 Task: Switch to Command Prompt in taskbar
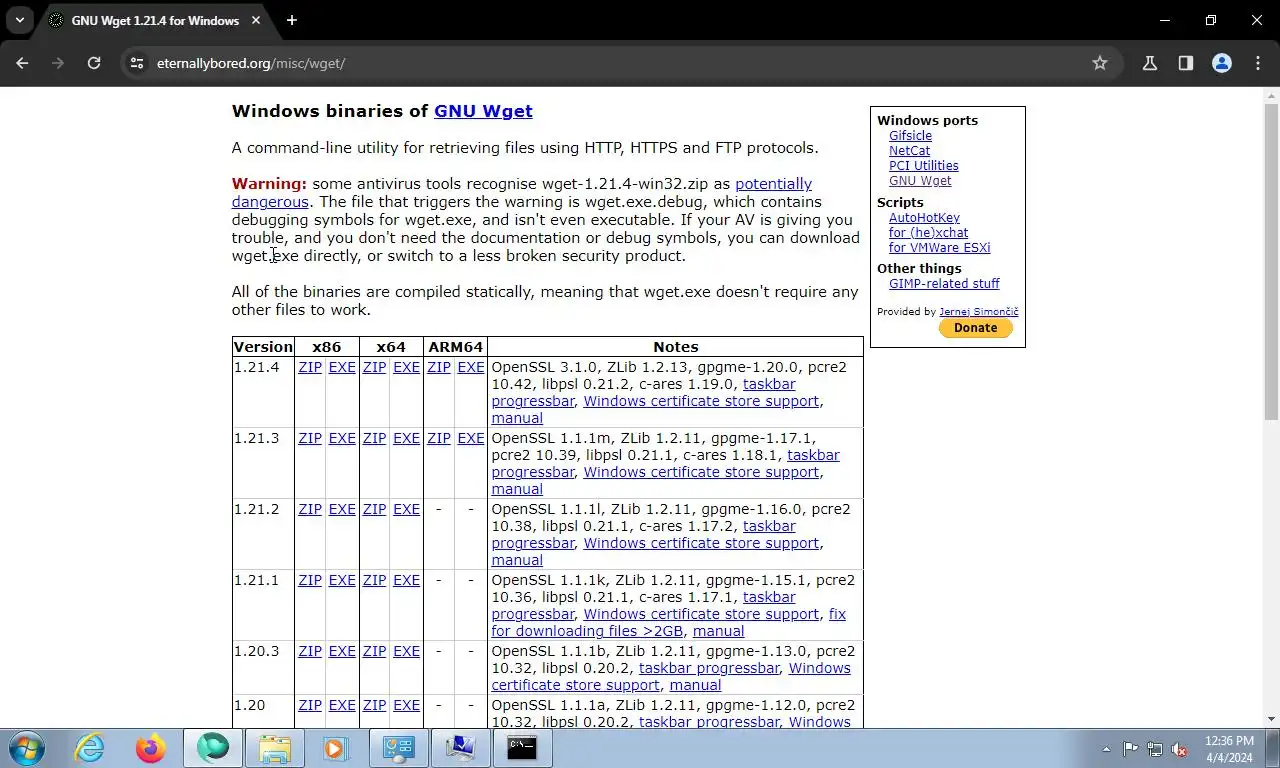(x=522, y=748)
